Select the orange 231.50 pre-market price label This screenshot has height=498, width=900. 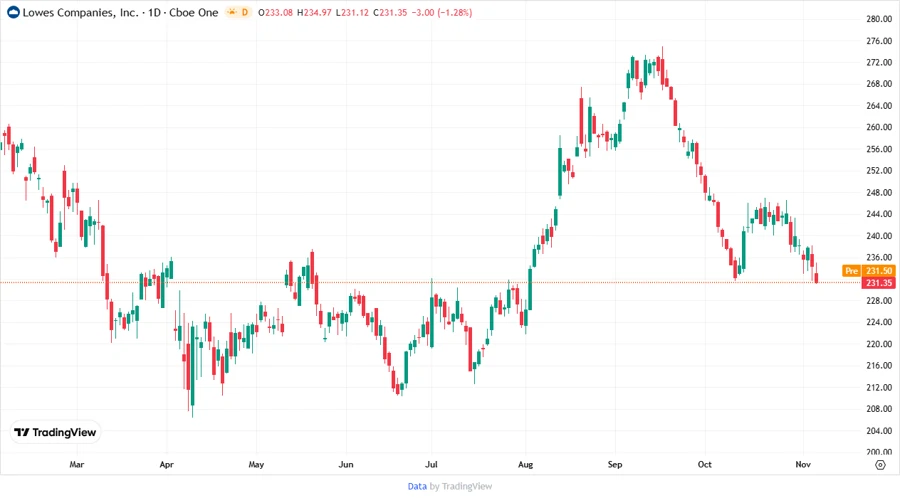[x=878, y=270]
